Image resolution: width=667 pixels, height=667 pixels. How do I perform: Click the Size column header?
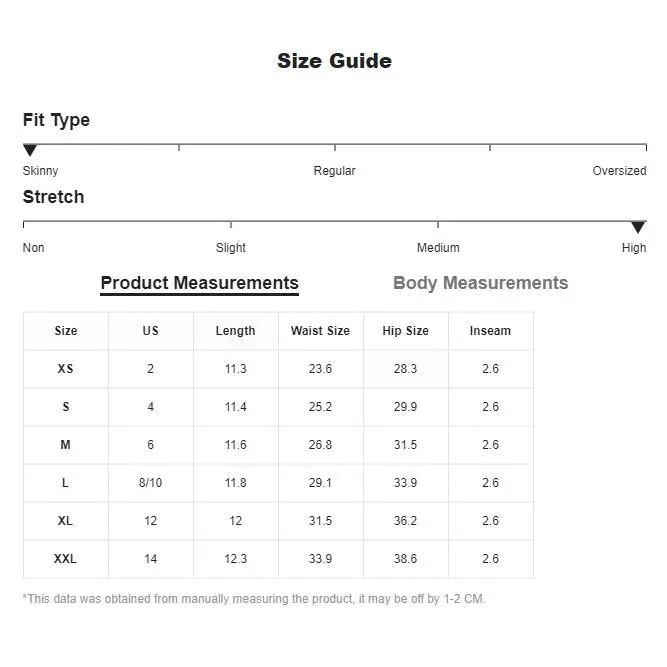[66, 331]
